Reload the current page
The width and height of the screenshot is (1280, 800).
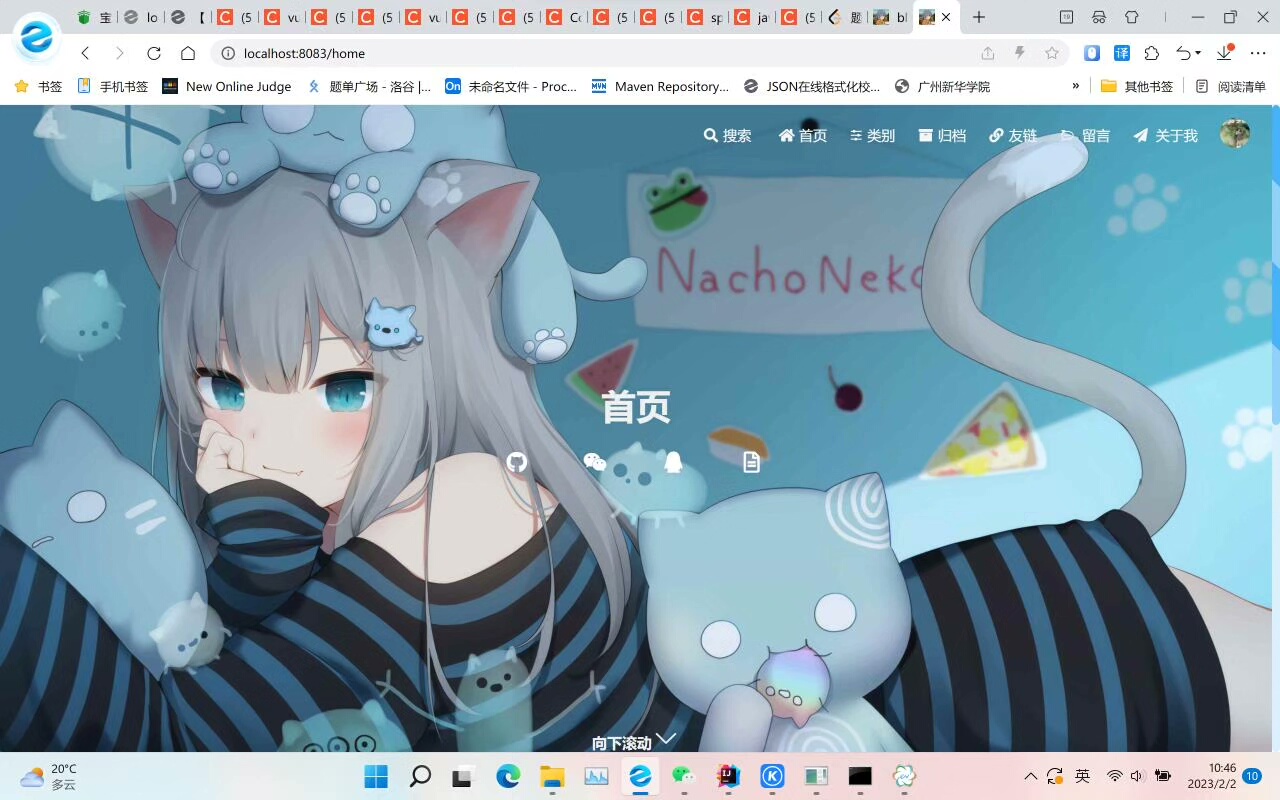[153, 53]
